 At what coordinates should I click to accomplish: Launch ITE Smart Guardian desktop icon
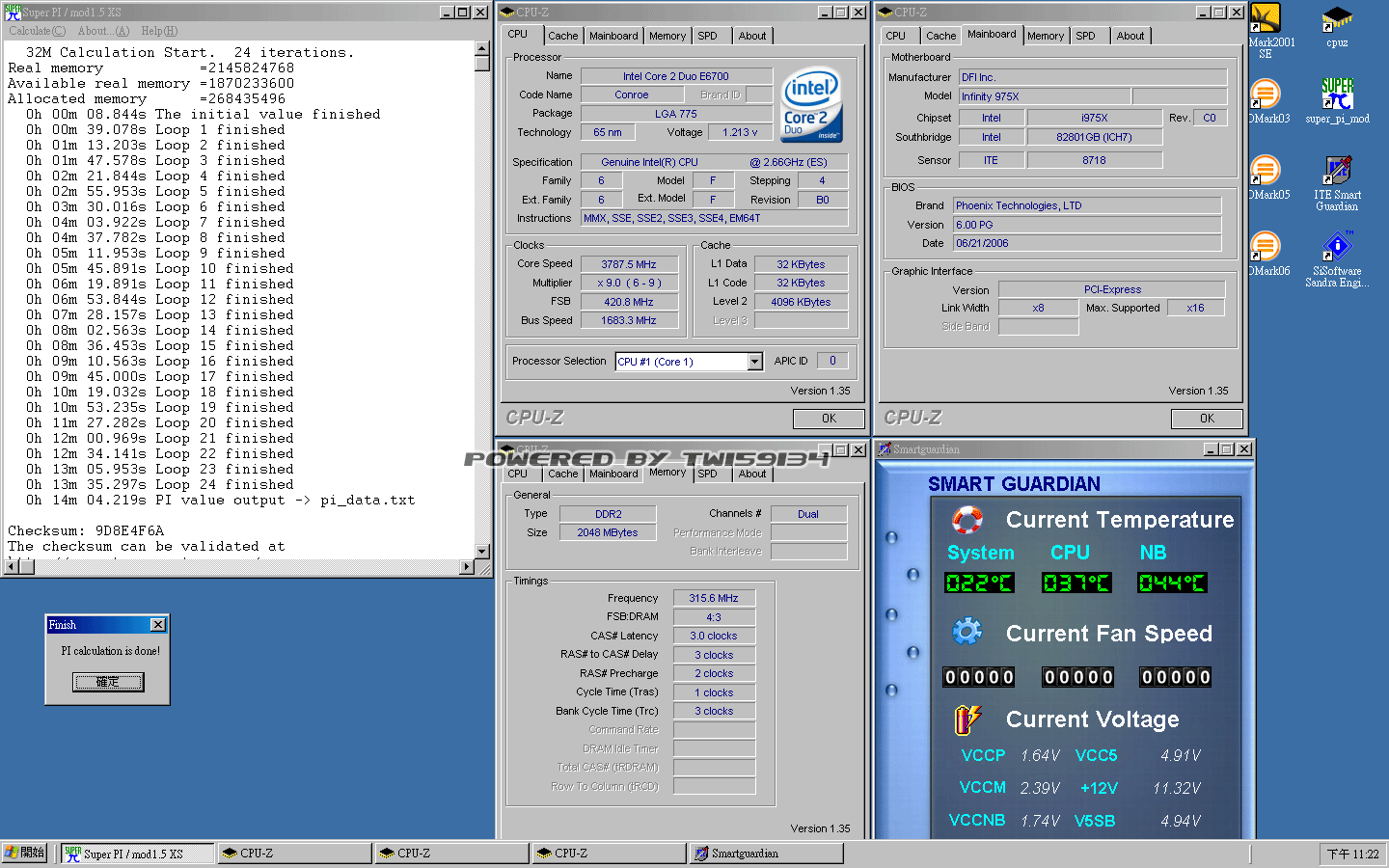pyautogui.click(x=1337, y=172)
